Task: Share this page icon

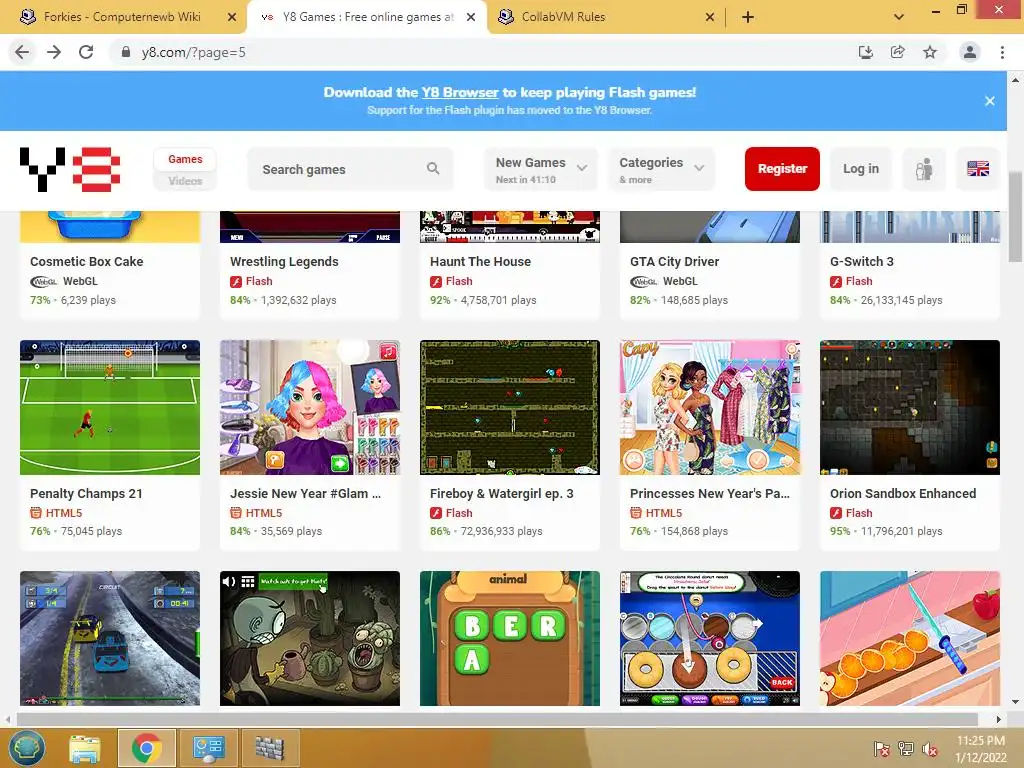Action: 897,52
